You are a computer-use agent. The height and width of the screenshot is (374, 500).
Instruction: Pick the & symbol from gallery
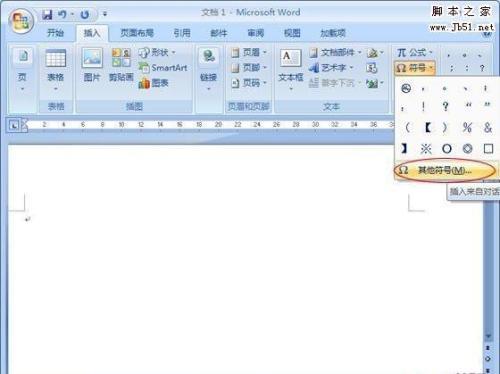(x=488, y=127)
